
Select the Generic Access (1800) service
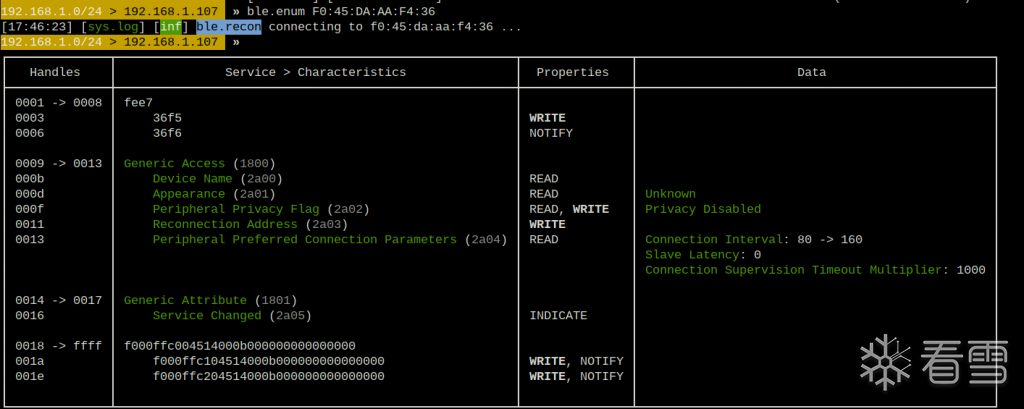pos(199,163)
